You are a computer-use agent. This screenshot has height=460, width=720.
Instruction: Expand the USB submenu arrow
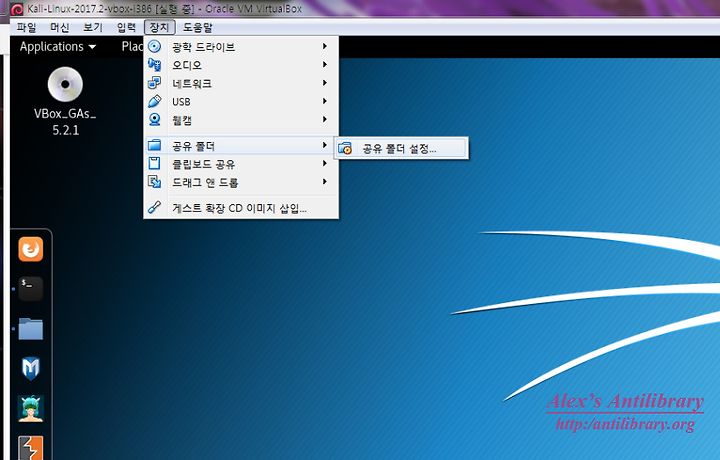pos(325,101)
